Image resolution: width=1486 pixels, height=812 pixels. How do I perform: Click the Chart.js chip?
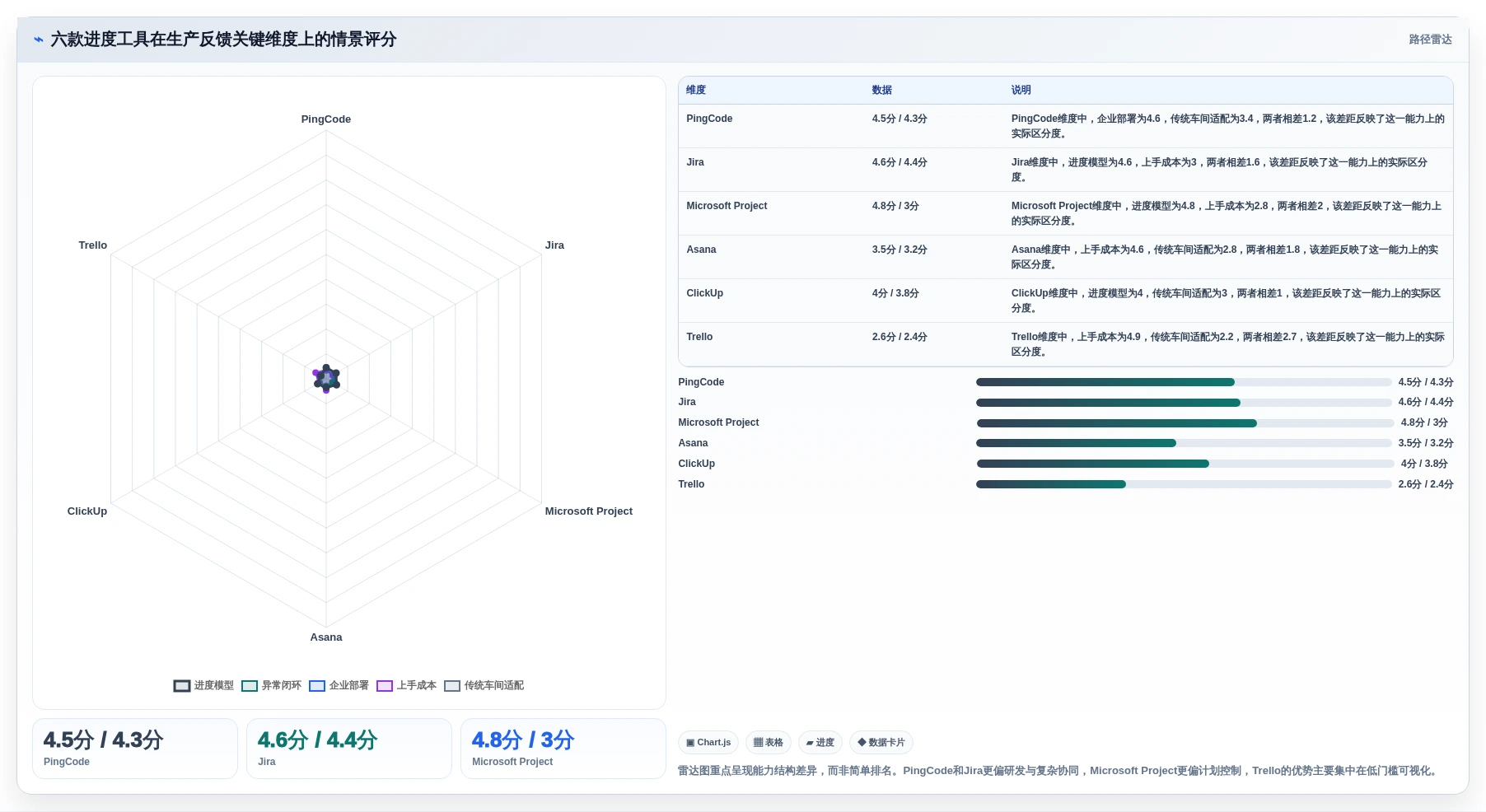[x=708, y=742]
